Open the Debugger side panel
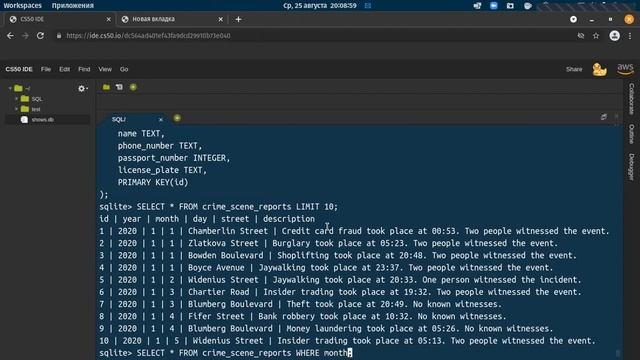 pos(631,167)
